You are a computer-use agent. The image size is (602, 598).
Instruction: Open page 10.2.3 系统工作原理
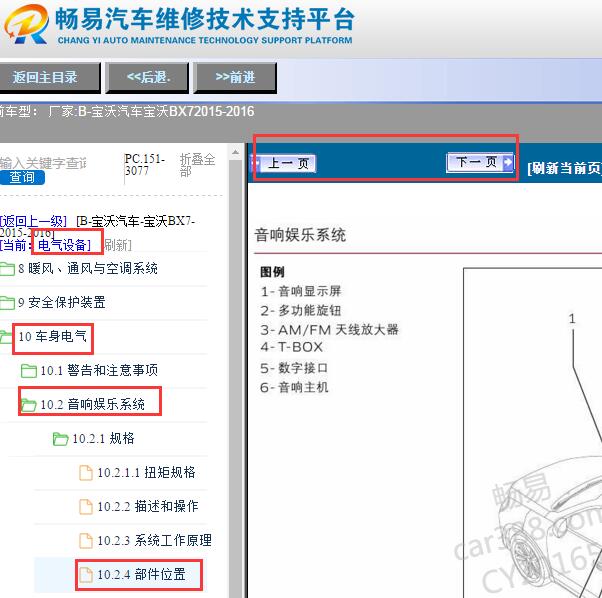click(154, 540)
